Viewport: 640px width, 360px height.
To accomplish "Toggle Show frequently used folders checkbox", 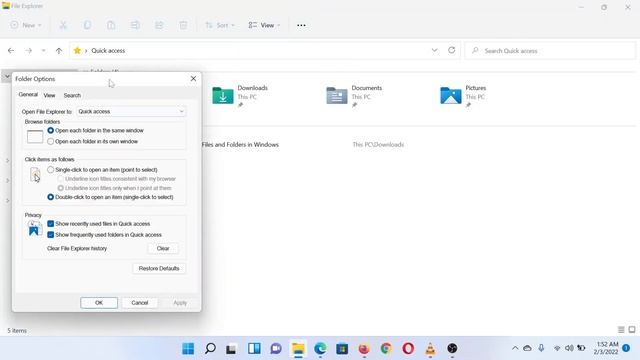I will point(51,235).
